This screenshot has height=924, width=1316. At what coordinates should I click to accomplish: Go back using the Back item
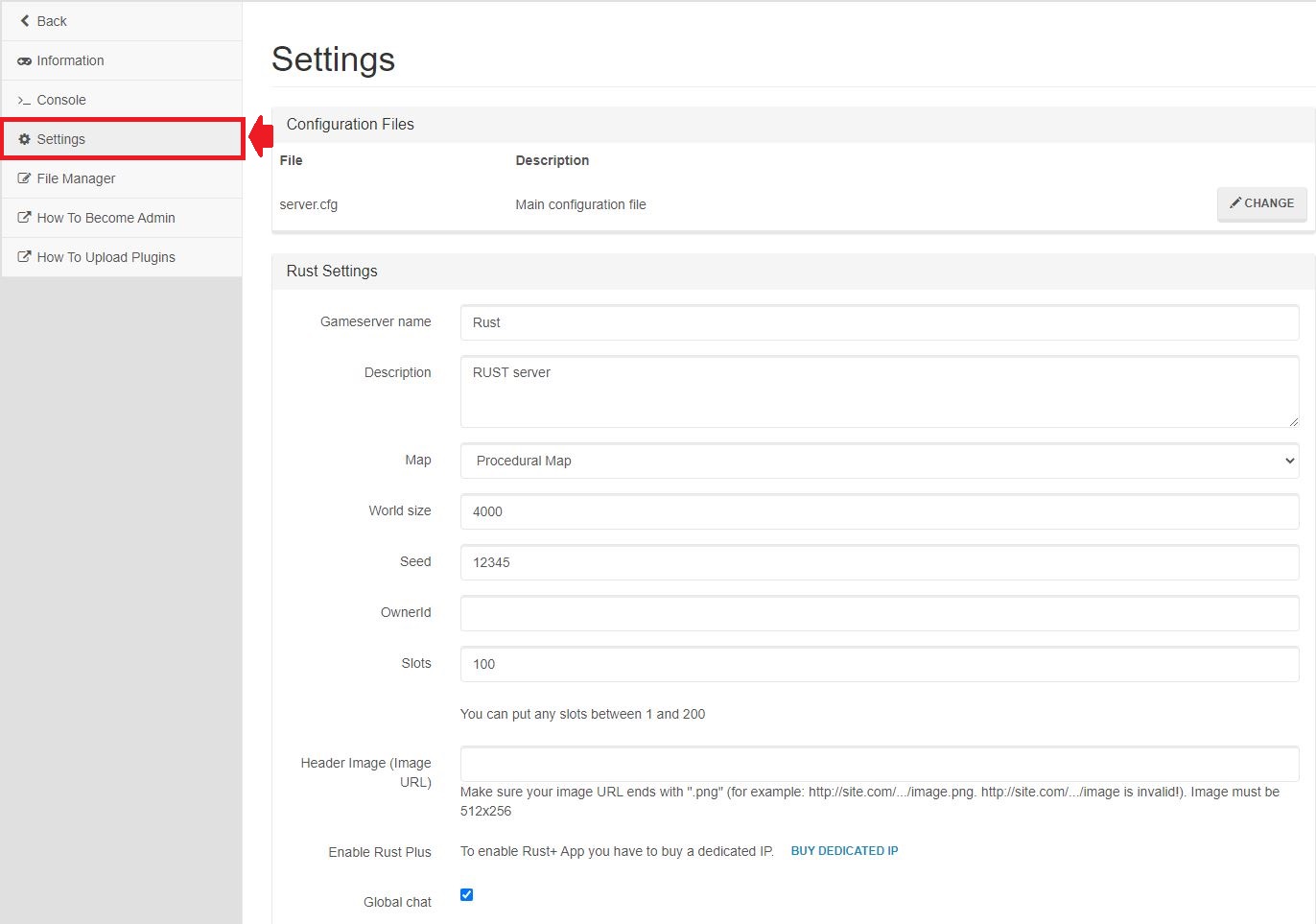pos(122,21)
